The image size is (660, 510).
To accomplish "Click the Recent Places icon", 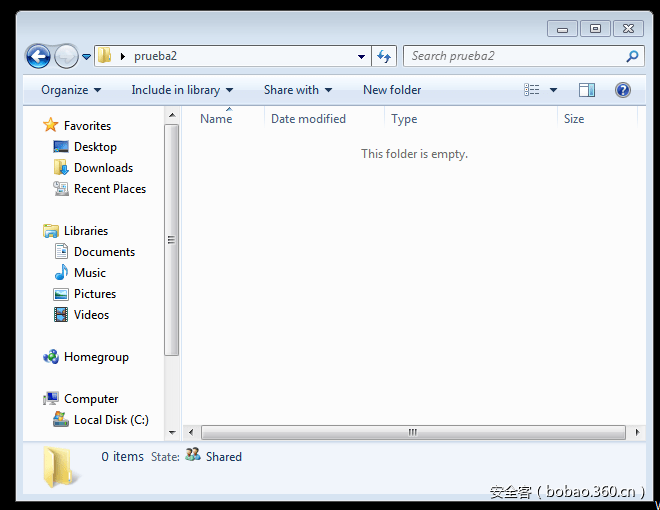I will click(61, 189).
